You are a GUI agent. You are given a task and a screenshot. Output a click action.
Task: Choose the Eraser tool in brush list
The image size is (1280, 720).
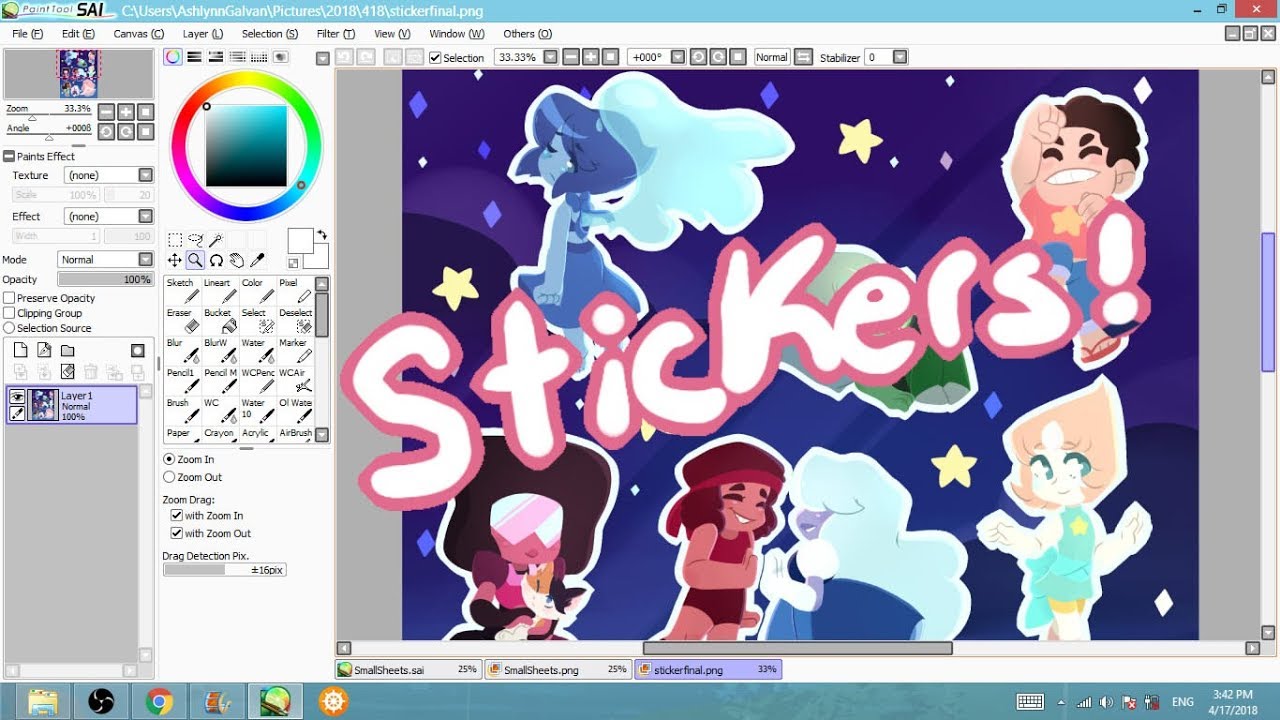pyautogui.click(x=182, y=320)
